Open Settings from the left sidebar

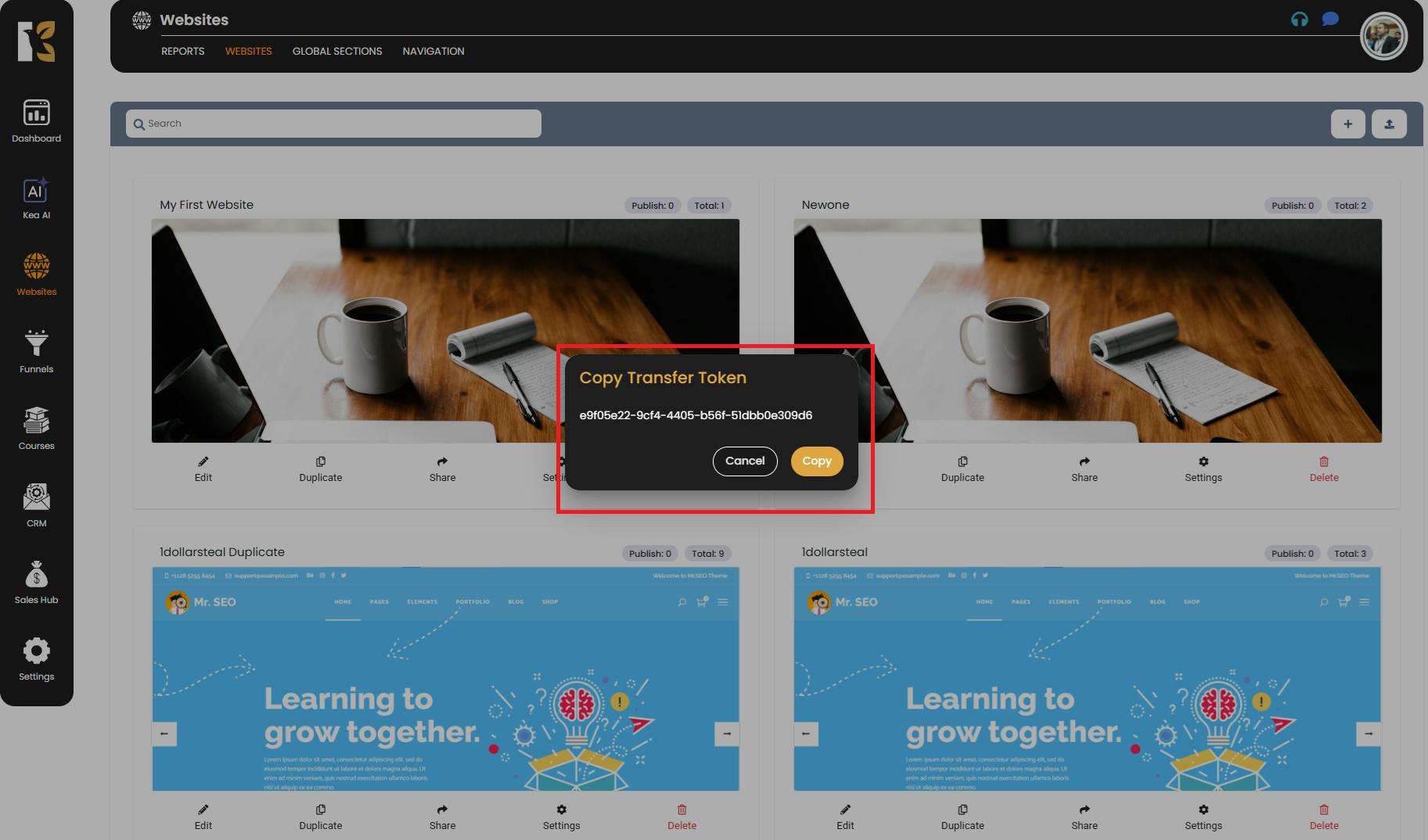click(x=36, y=659)
